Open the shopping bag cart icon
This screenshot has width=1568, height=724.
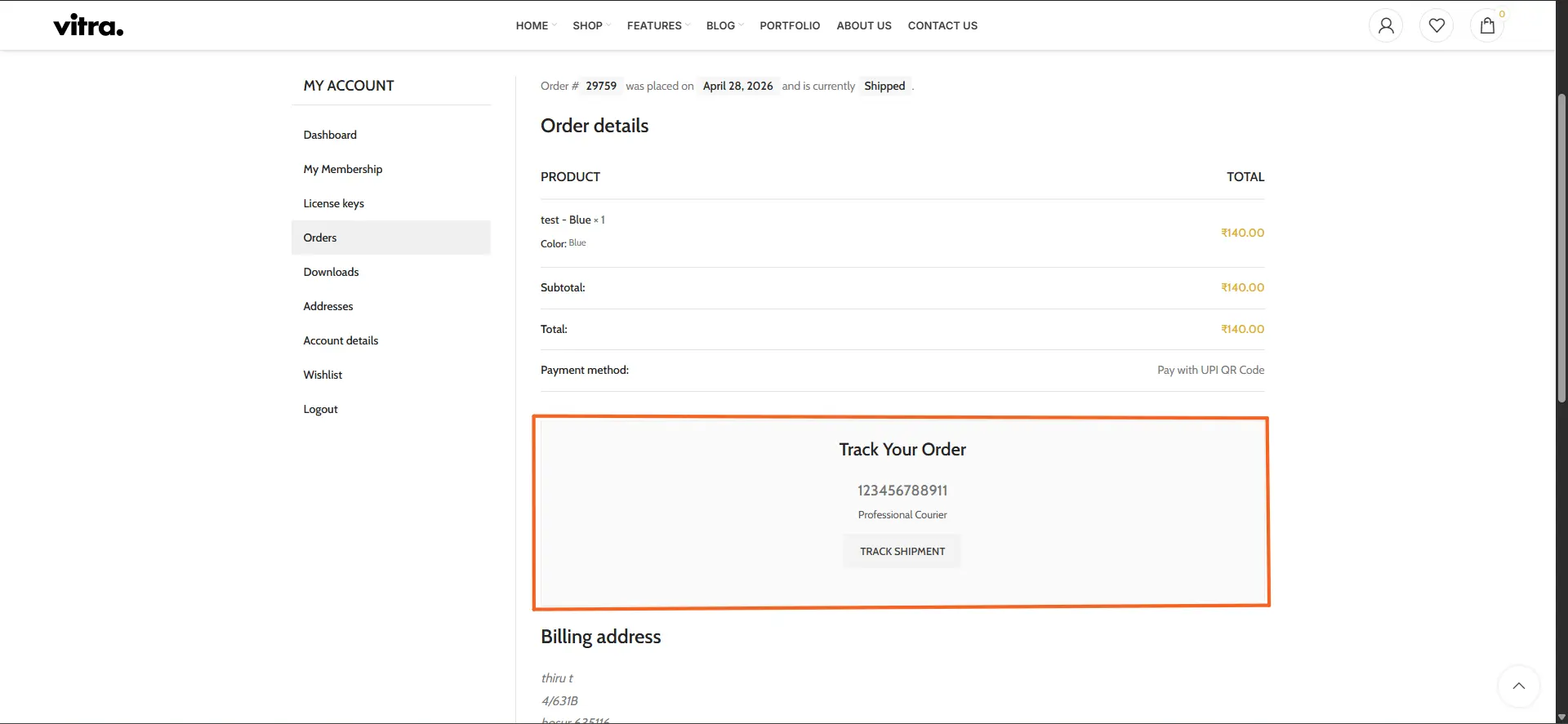point(1487,25)
